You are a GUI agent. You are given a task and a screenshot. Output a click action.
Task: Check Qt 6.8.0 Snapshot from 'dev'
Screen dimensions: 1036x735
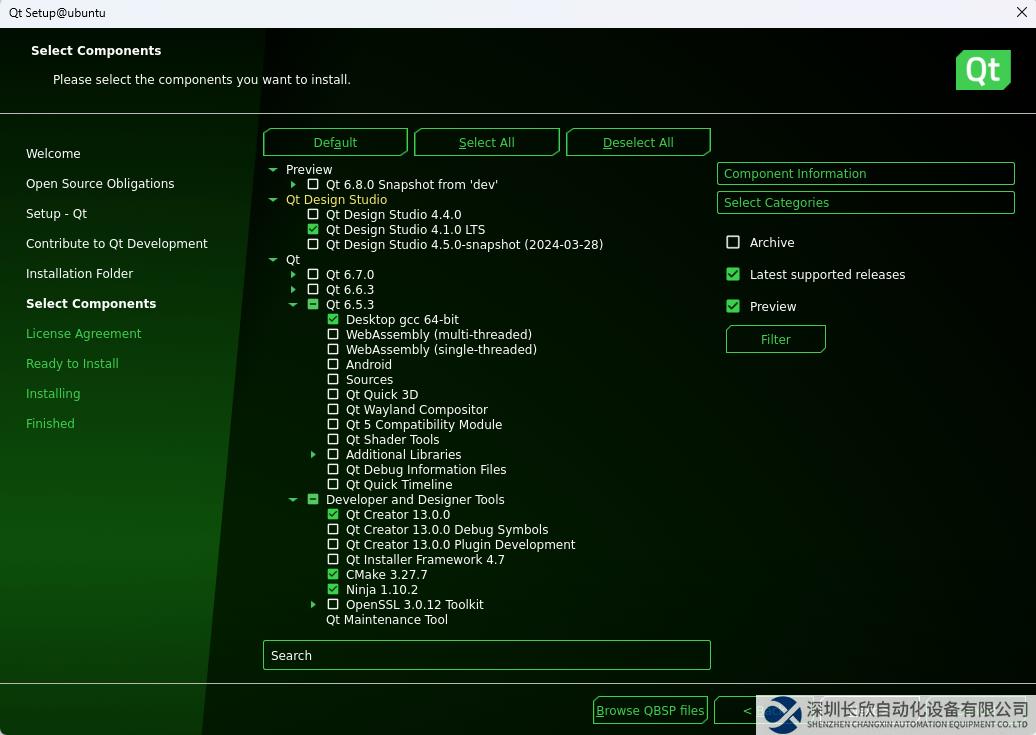(313, 184)
